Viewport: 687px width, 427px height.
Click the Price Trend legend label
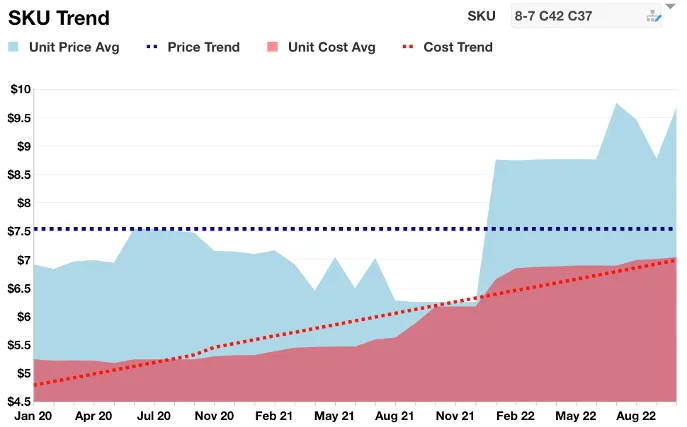coord(204,47)
